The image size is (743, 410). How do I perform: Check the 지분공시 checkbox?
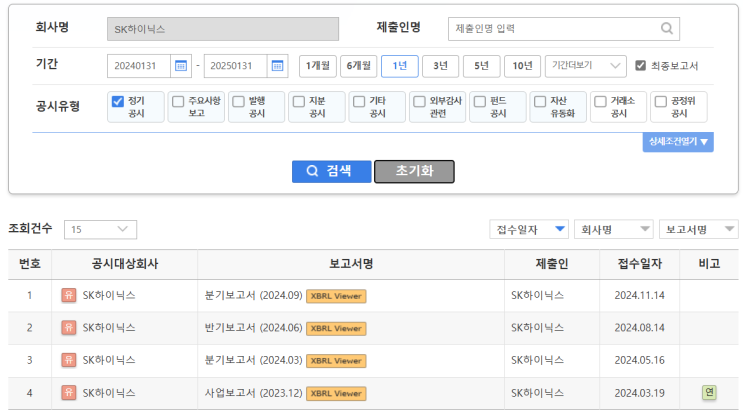pos(299,101)
